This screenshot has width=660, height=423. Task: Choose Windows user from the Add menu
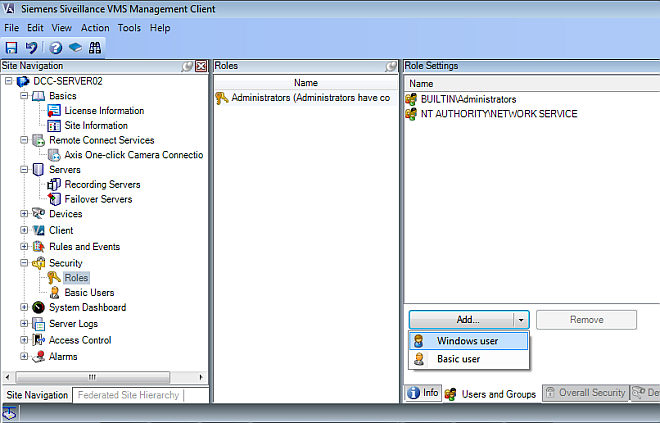tap(468, 341)
